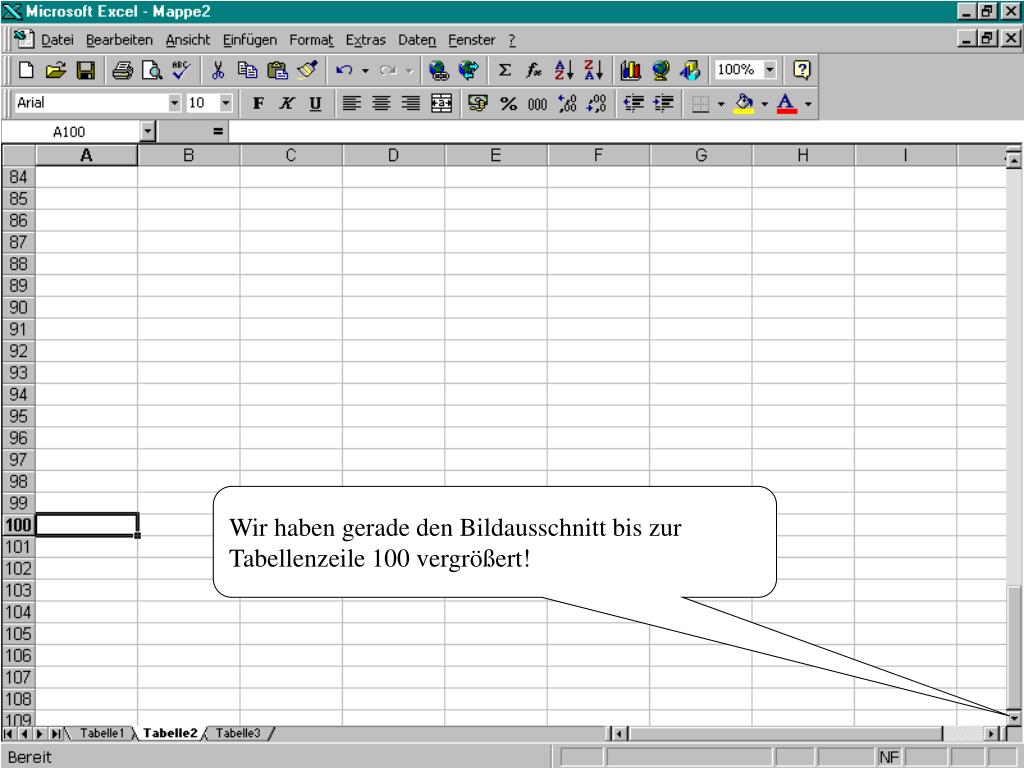Open the Daten menu
This screenshot has width=1024, height=768.
click(x=417, y=40)
